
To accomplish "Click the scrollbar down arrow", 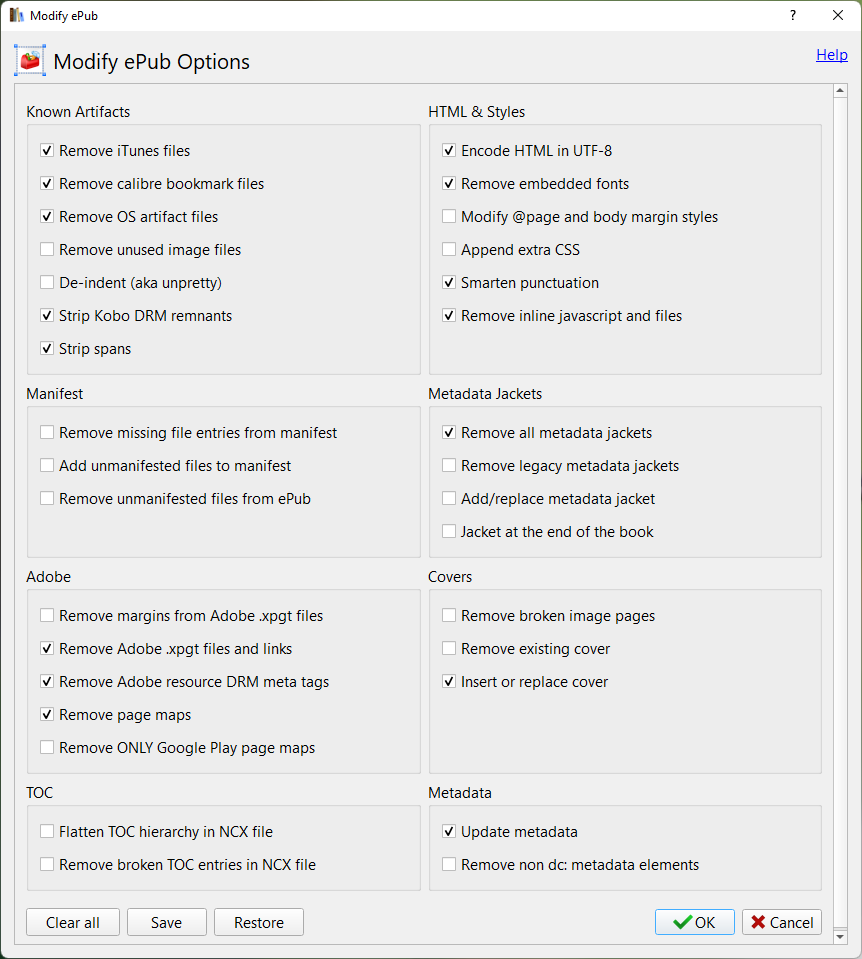I will pyautogui.click(x=840, y=936).
